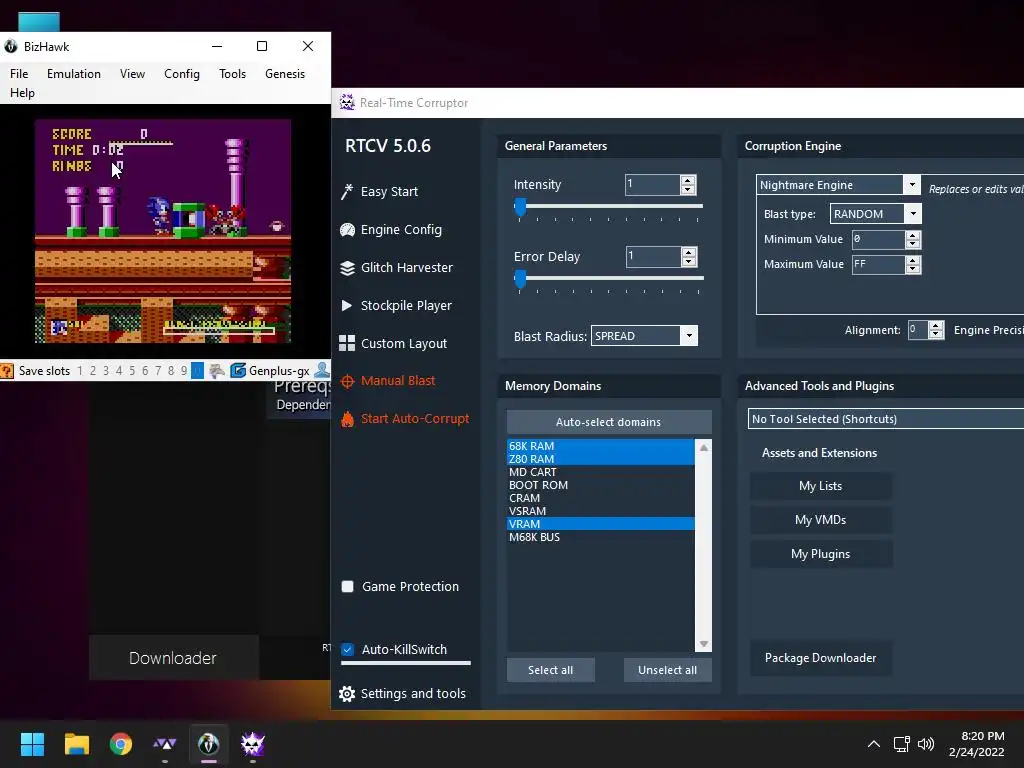Click Unselect all domains button
Image resolution: width=1024 pixels, height=768 pixels.
[667, 670]
